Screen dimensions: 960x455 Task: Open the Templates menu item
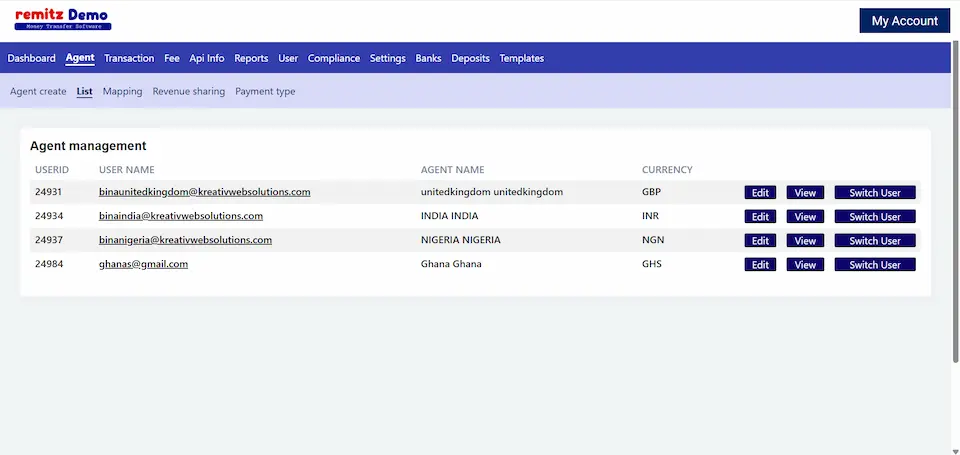(x=521, y=58)
